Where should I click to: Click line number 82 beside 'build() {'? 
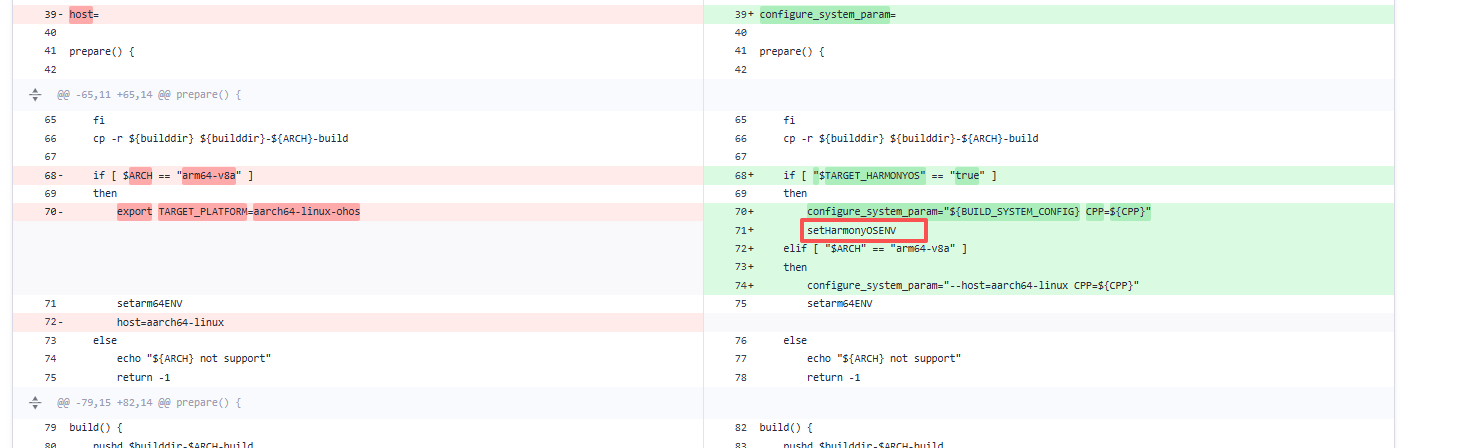pyautogui.click(x=741, y=427)
